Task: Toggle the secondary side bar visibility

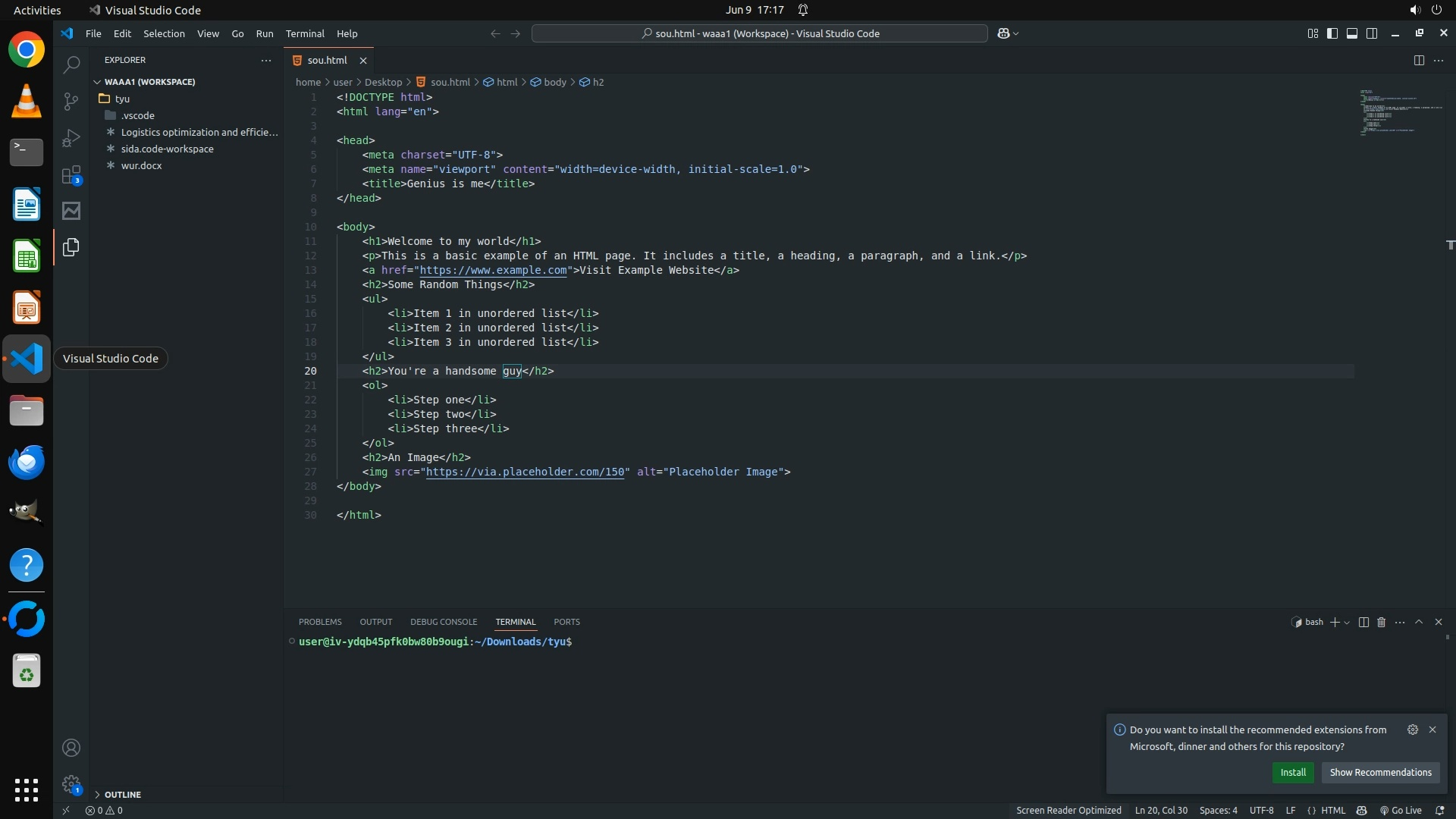Action: point(1372,33)
